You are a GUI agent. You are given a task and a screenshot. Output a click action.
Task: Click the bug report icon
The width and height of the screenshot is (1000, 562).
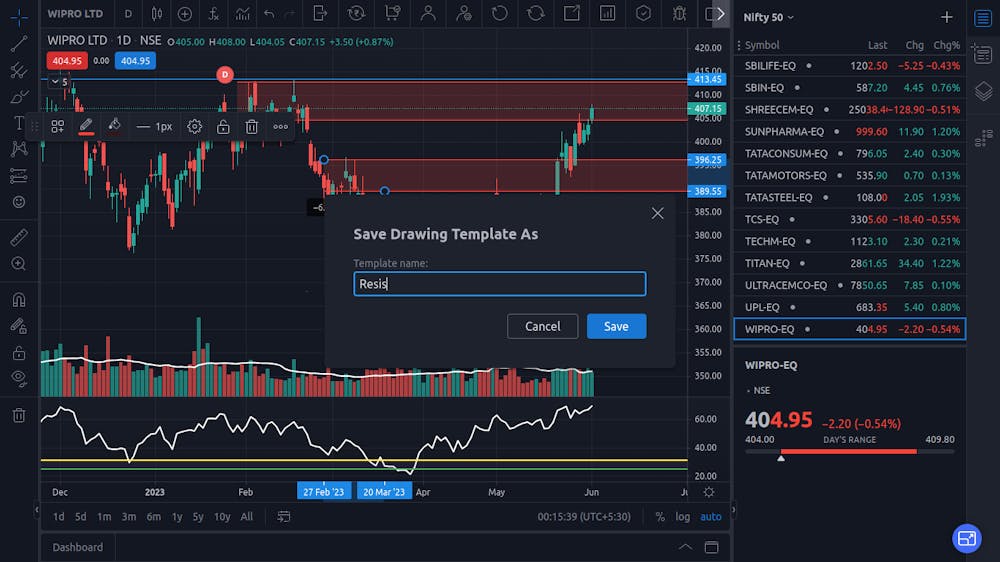pyautogui.click(x=679, y=13)
